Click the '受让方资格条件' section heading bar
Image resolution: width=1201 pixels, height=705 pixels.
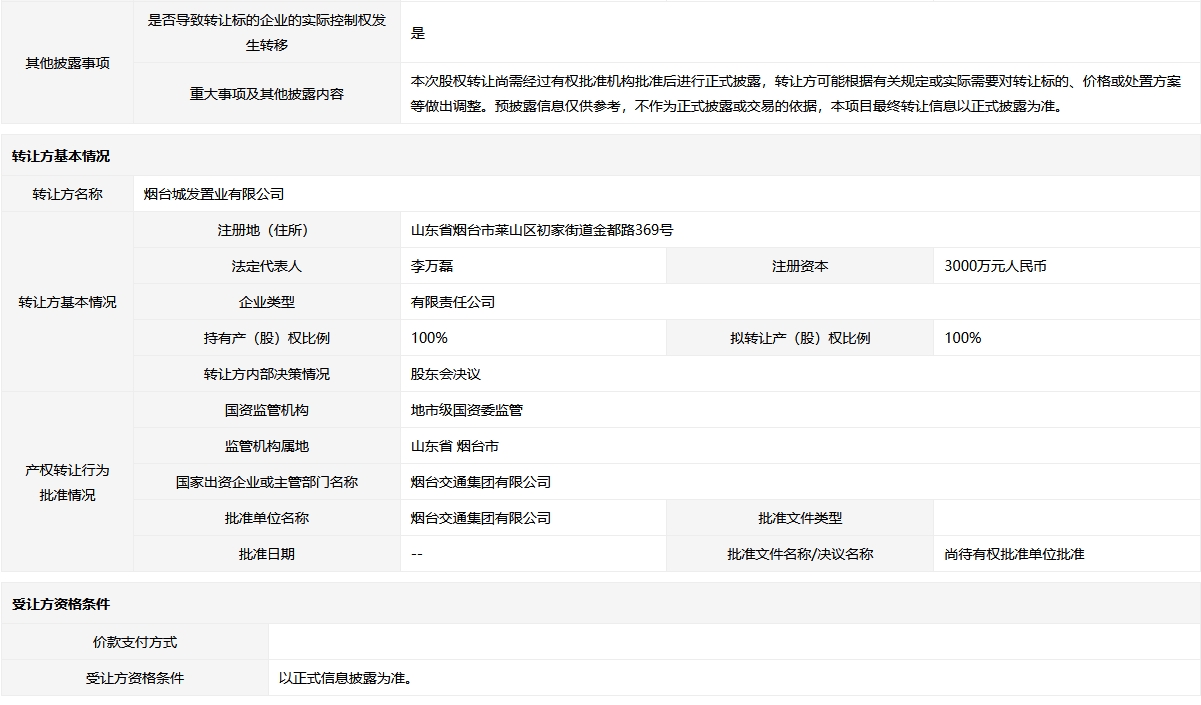(x=600, y=604)
